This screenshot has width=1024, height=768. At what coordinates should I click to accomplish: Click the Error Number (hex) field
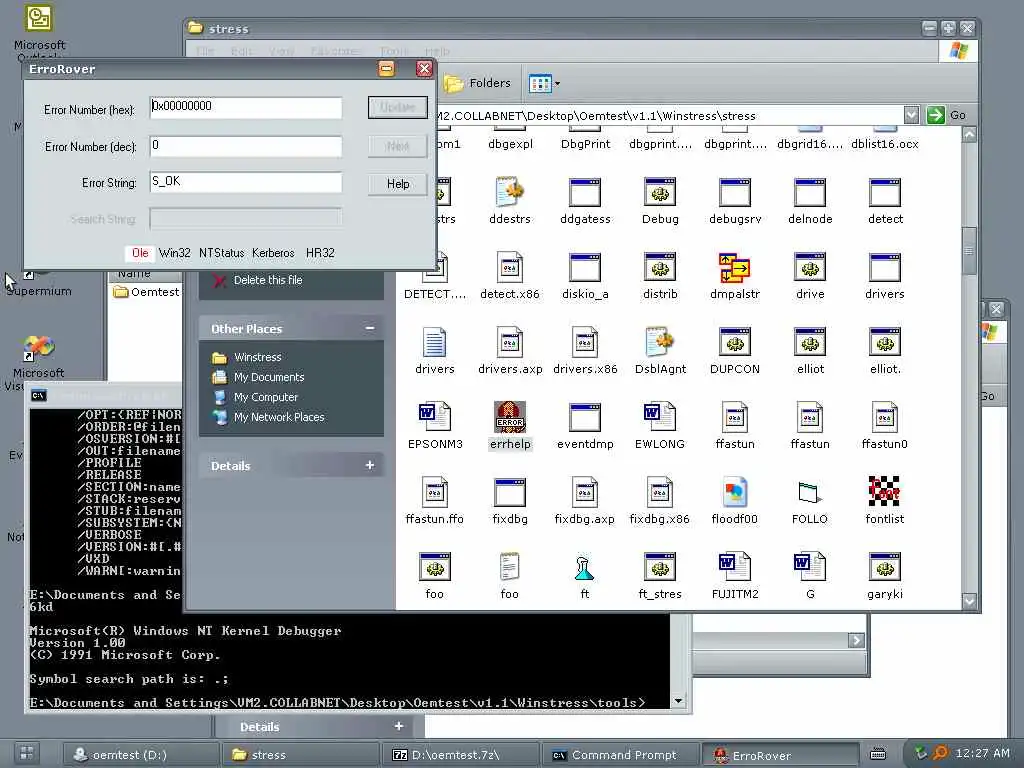click(246, 107)
